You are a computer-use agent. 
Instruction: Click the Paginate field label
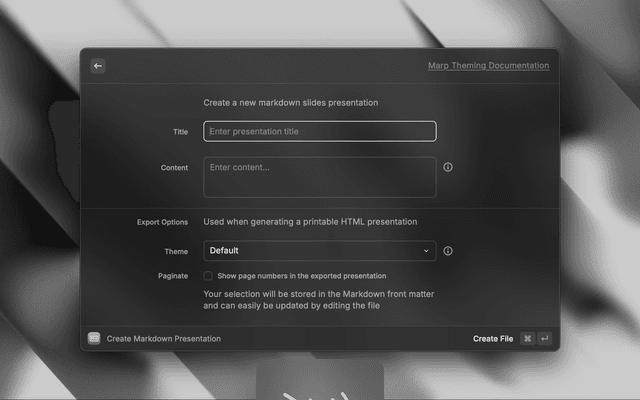(x=172, y=276)
